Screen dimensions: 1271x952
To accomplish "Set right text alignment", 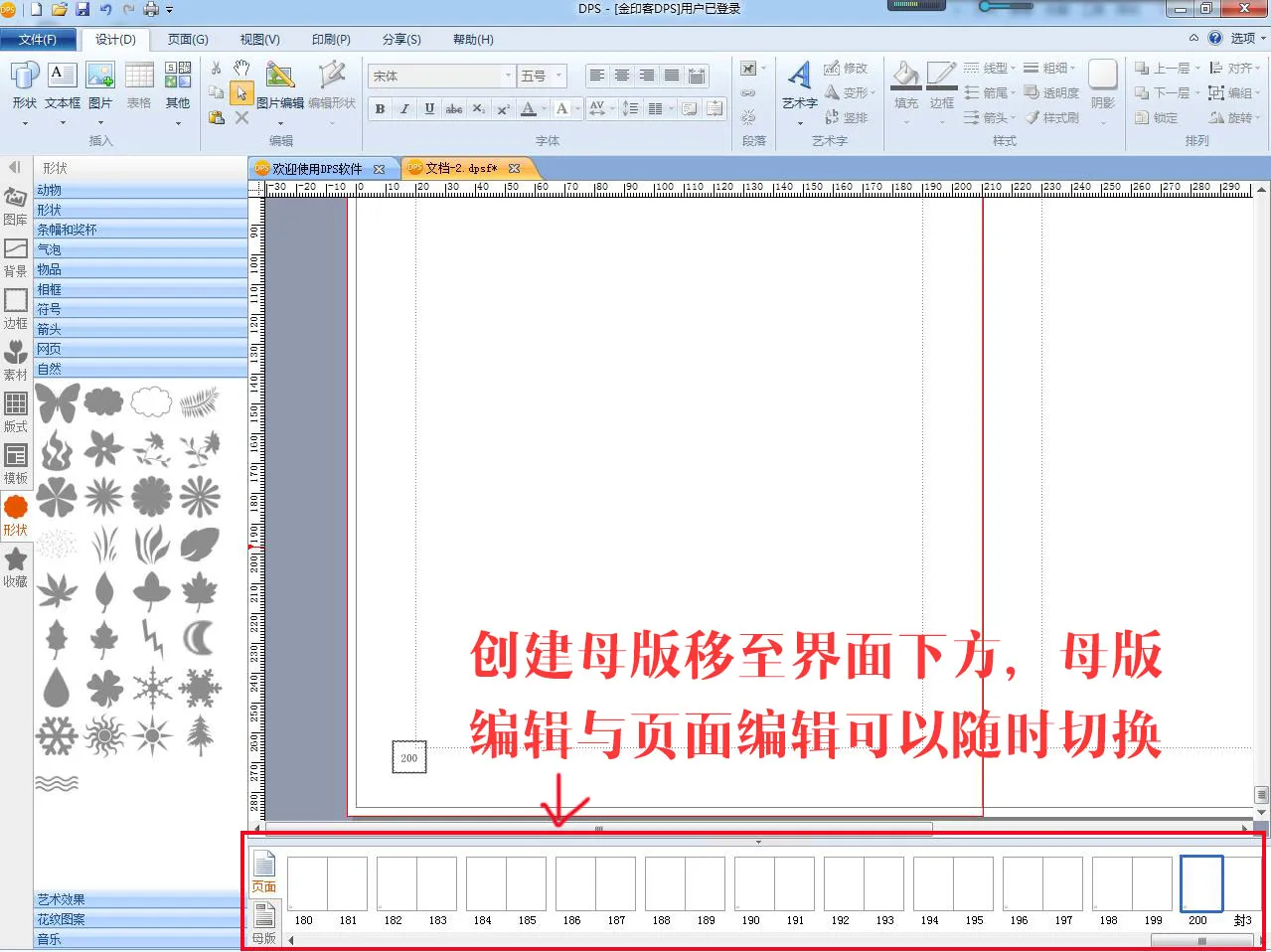I will click(647, 76).
